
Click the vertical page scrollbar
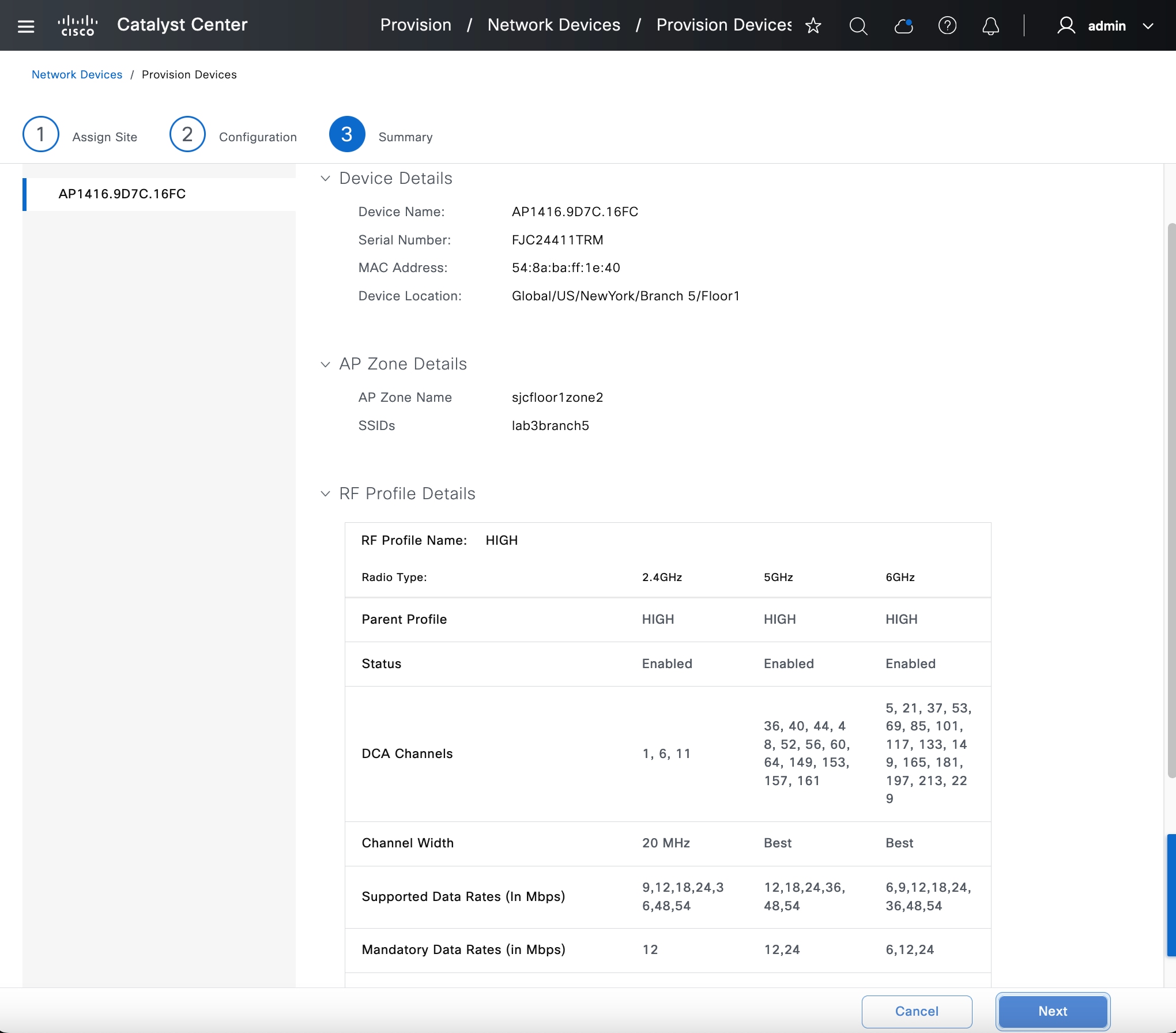coord(1171,500)
